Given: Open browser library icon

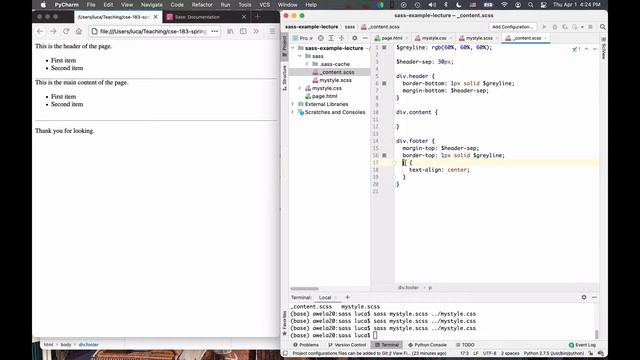Looking at the screenshot, I should tap(230, 31).
